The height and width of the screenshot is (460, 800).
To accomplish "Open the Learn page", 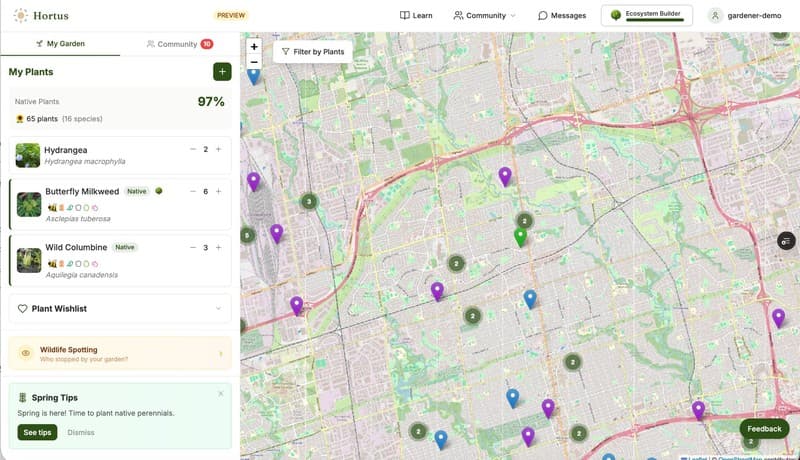I will coord(416,15).
